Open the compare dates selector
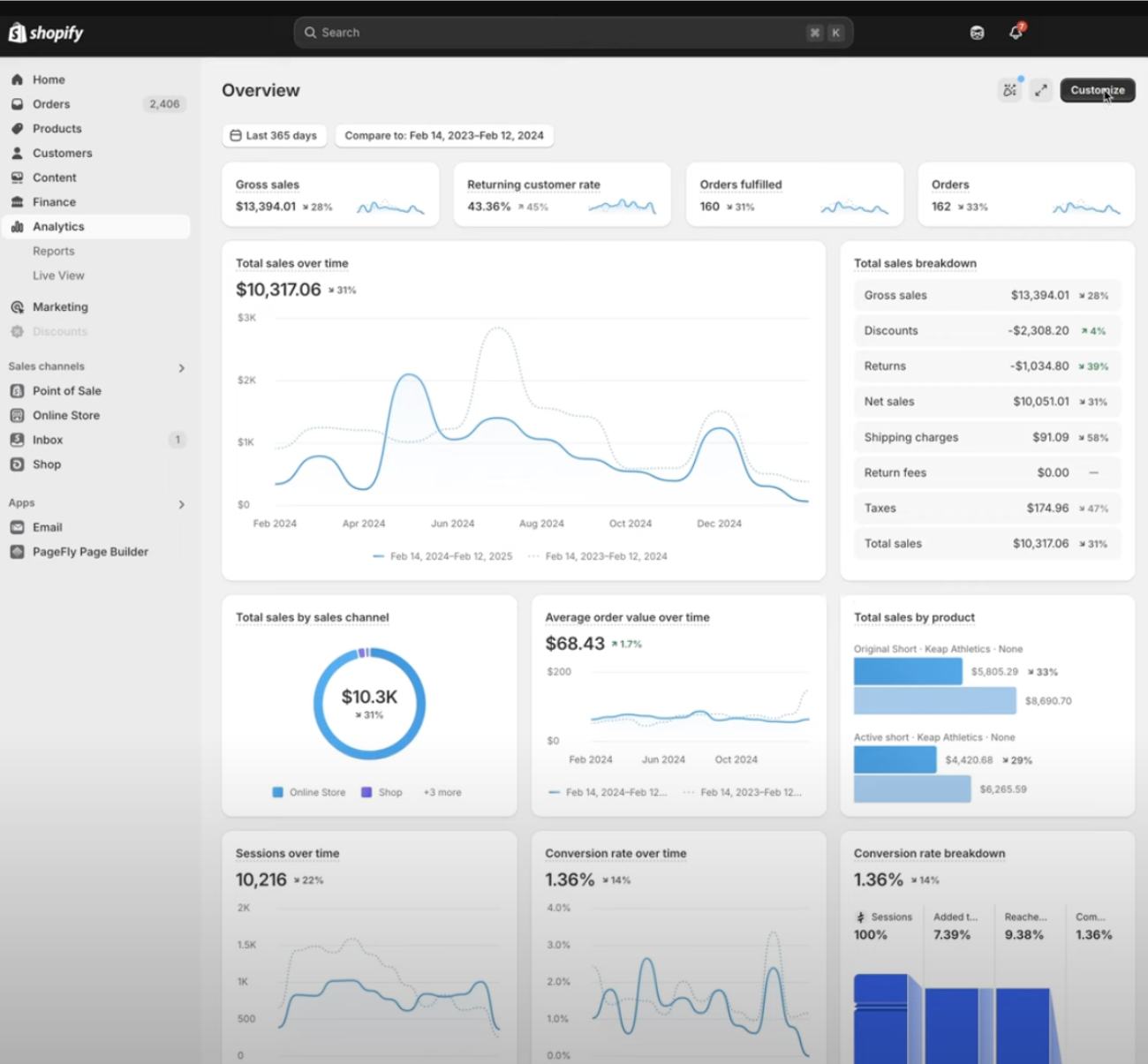This screenshot has width=1148, height=1064. point(444,135)
